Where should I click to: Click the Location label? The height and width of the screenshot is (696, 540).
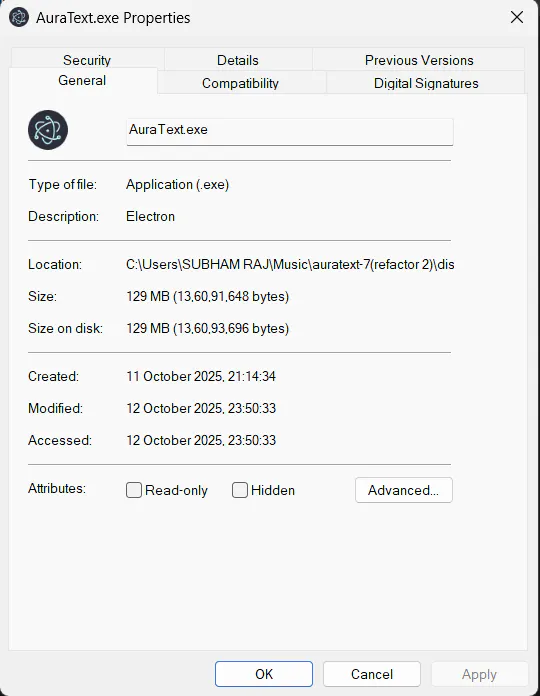coord(55,265)
